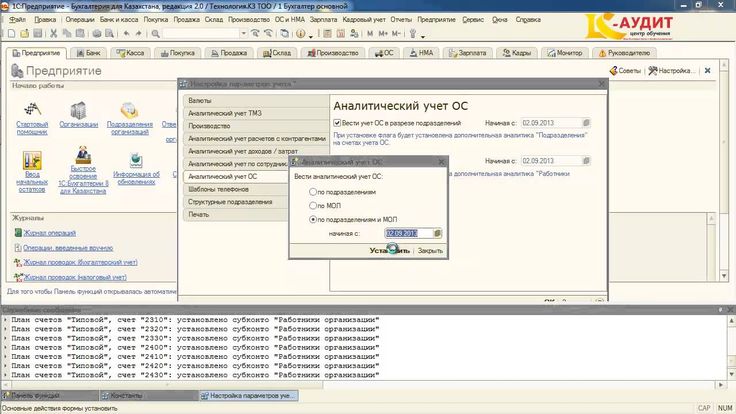Click Настройка... in the panel header
The image size is (736, 414).
point(672,70)
